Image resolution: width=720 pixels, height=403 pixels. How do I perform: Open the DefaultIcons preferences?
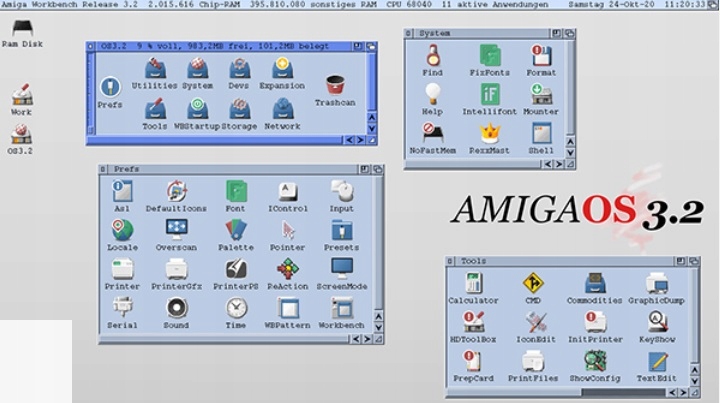pyautogui.click(x=176, y=191)
